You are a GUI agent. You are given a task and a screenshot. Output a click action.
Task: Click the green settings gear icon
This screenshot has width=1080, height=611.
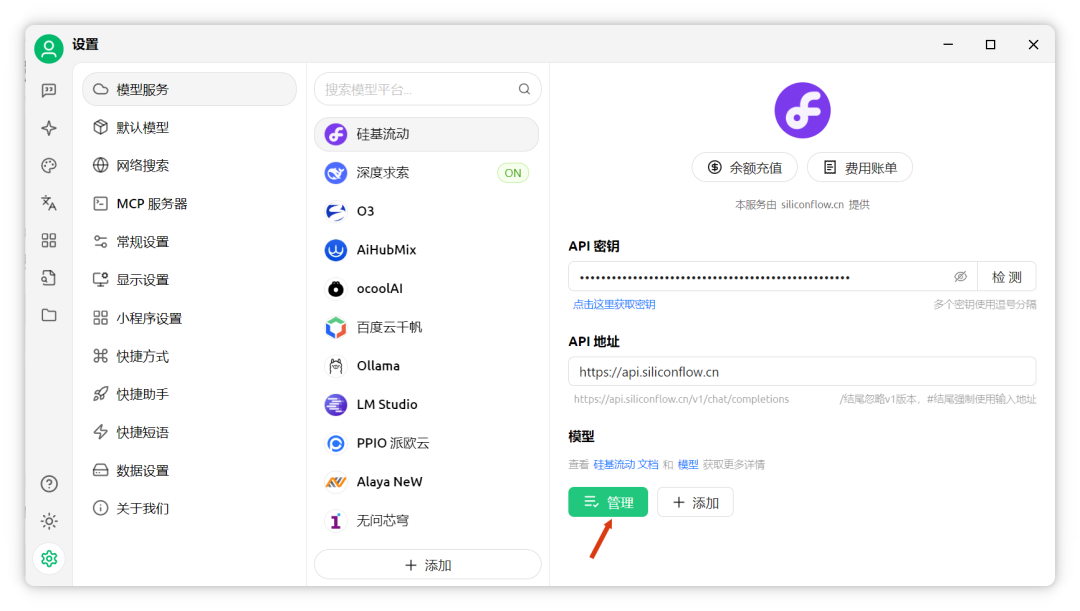coord(49,559)
